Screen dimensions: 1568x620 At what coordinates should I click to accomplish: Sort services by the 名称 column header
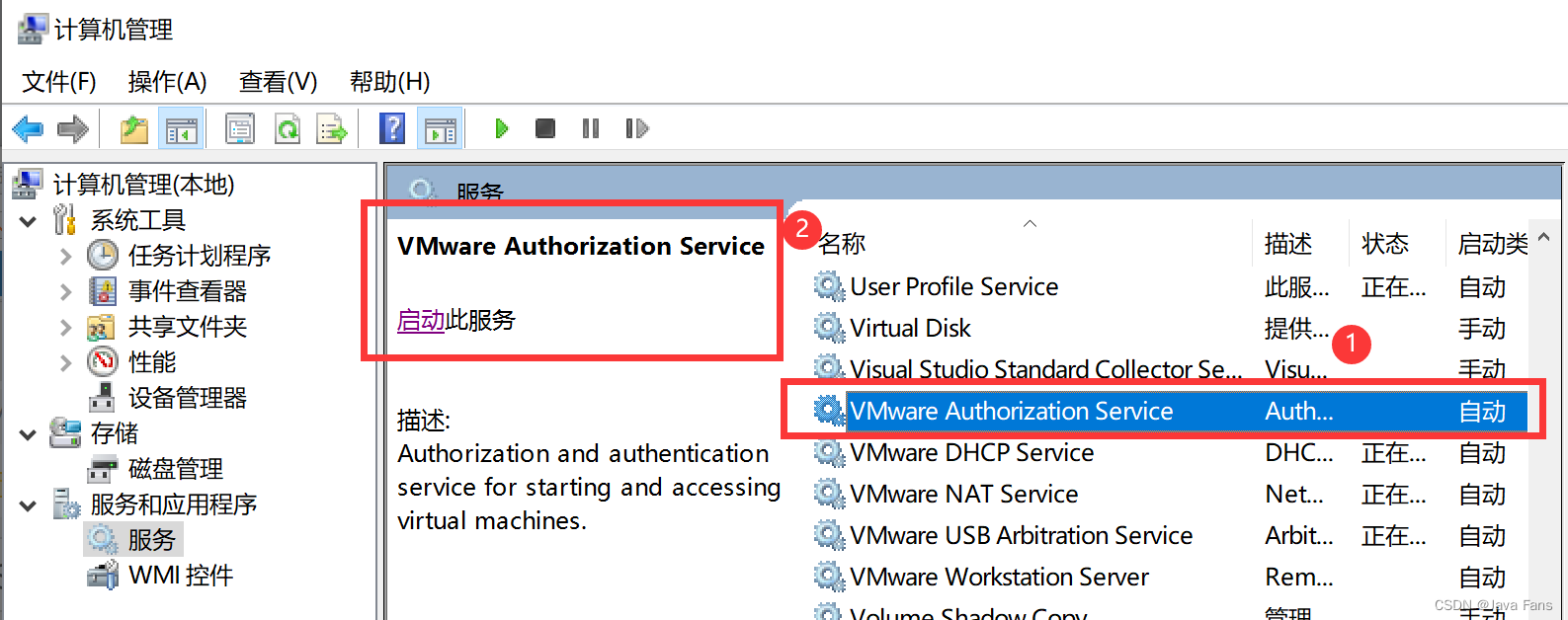[843, 244]
